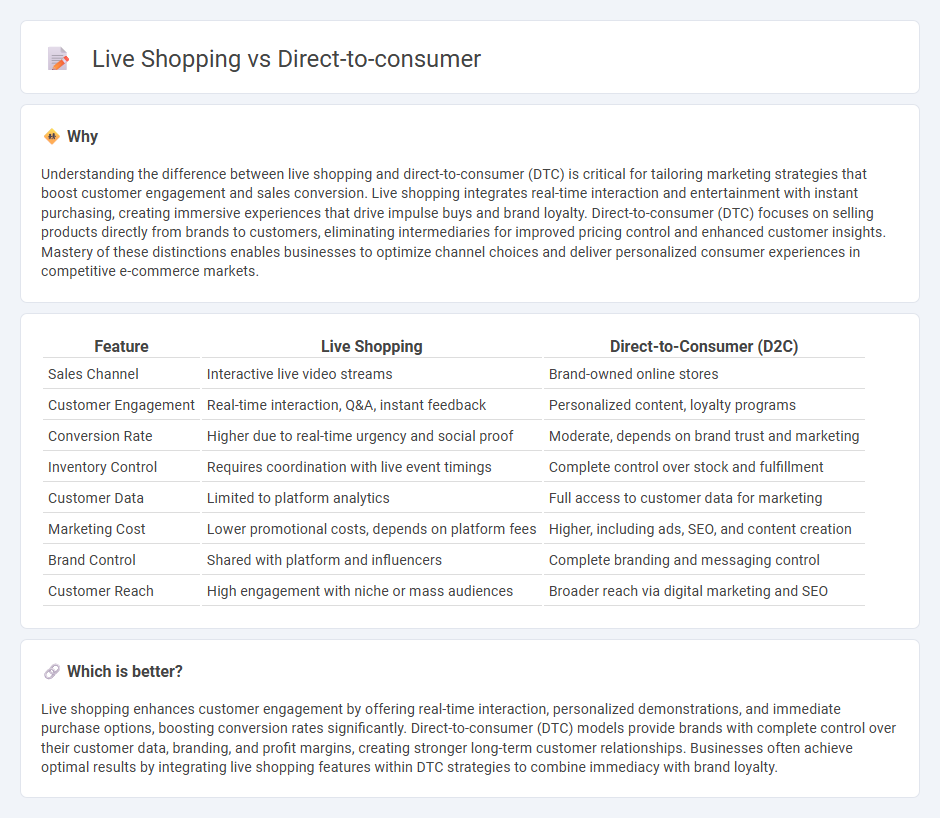Click the Direct-to-Consumer (D2C) column header
Viewport: 940px width, 818px height.
click(704, 347)
